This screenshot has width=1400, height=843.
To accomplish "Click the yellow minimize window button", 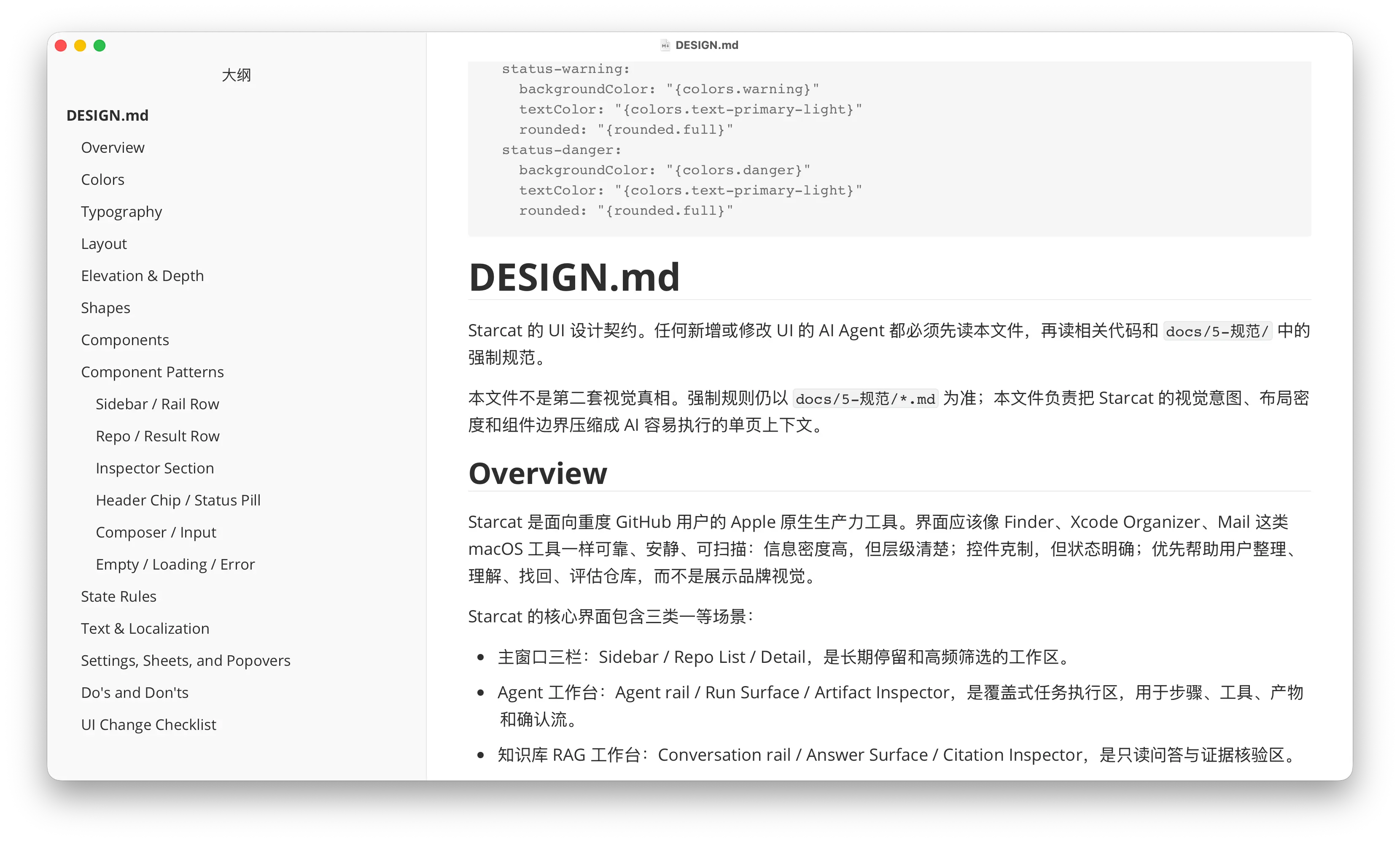I will click(80, 46).
